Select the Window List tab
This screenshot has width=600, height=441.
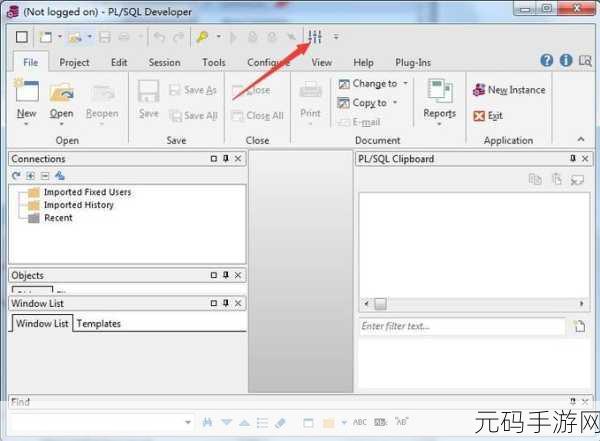pos(42,323)
